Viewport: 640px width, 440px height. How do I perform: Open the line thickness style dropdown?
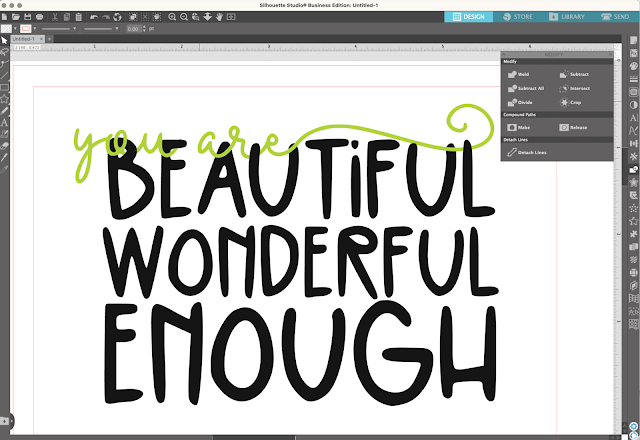[101, 29]
